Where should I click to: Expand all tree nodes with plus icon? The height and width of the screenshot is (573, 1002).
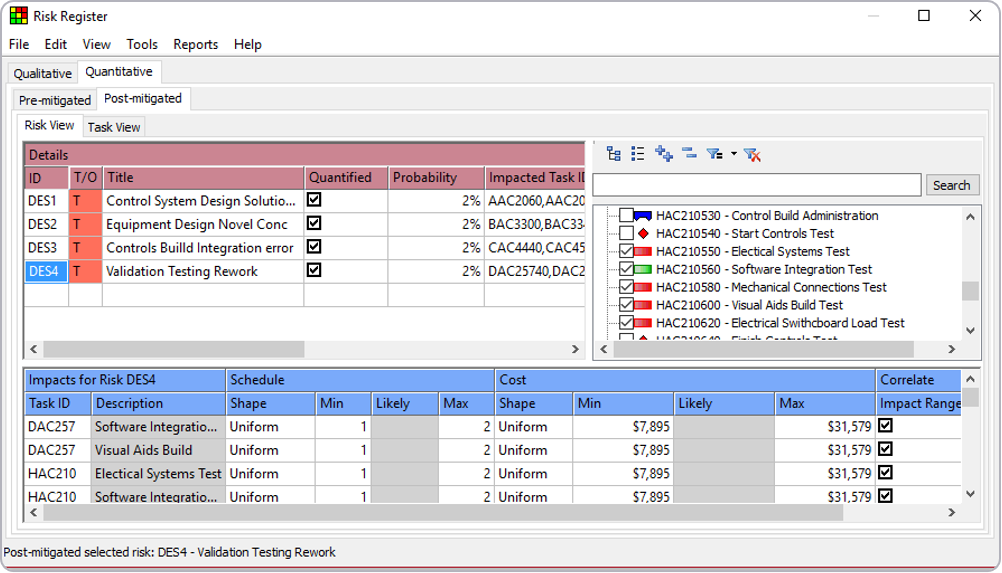(x=664, y=154)
